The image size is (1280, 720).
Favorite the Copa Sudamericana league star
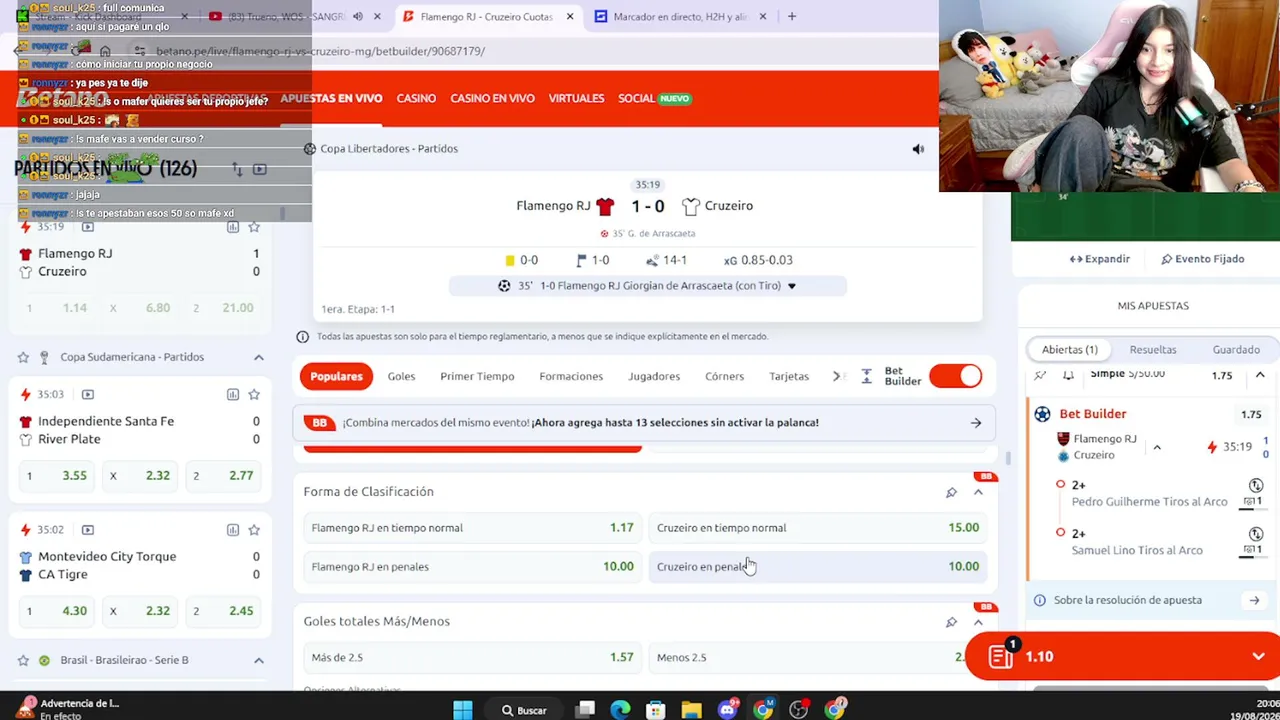pos(23,357)
